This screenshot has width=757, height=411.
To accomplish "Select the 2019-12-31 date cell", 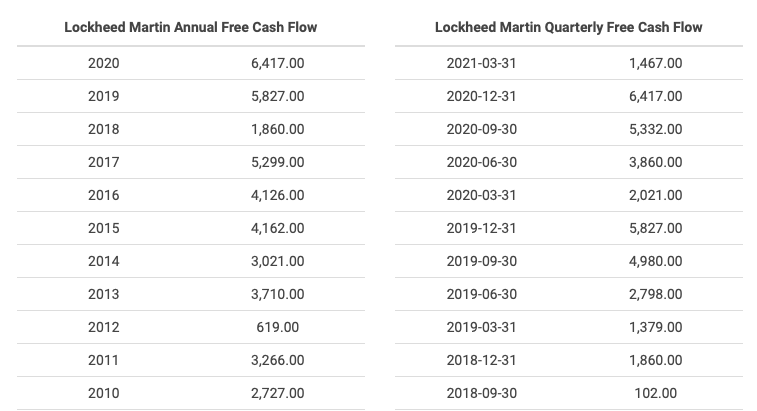I will (x=481, y=228).
